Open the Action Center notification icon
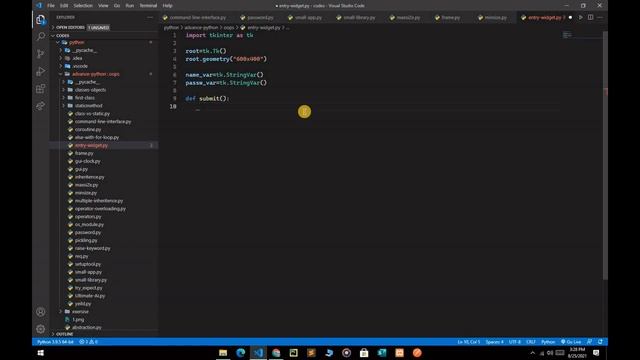Image resolution: width=640 pixels, height=360 pixels. click(x=596, y=353)
